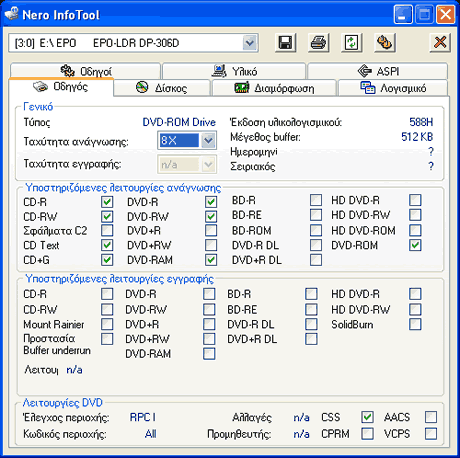Toggle the AACS checkbox

[x=431, y=417]
